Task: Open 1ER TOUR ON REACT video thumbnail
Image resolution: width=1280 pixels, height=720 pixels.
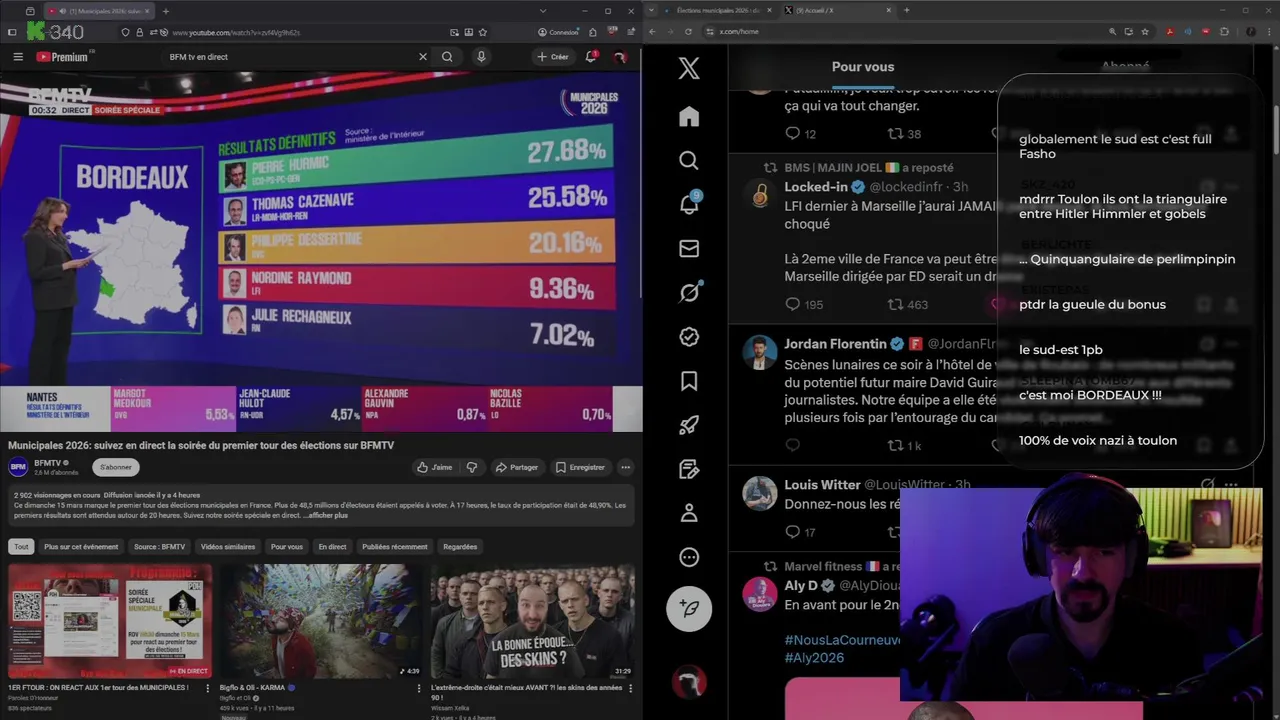Action: [110, 621]
